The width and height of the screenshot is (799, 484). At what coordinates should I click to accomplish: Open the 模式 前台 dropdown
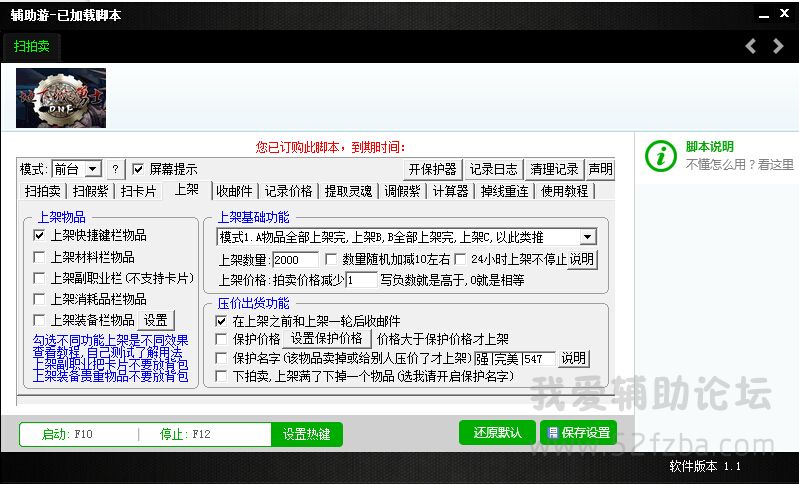tap(93, 169)
